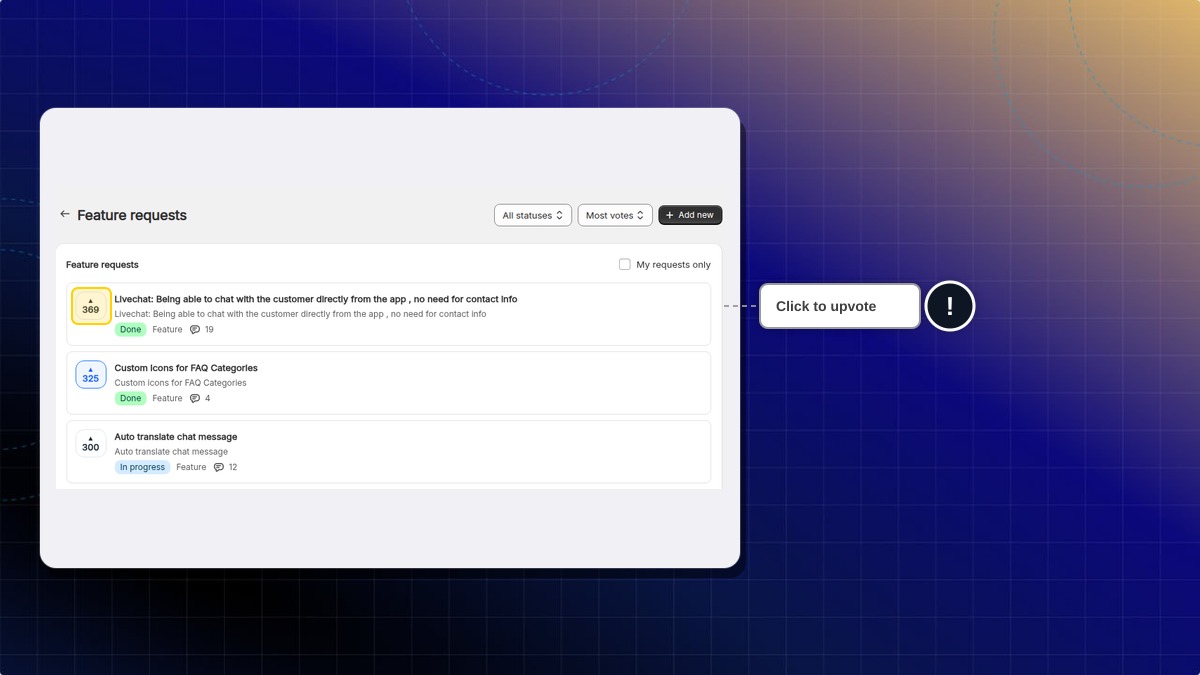1200x675 pixels.
Task: Click the gray Custom Icons description line
Action: pos(180,383)
